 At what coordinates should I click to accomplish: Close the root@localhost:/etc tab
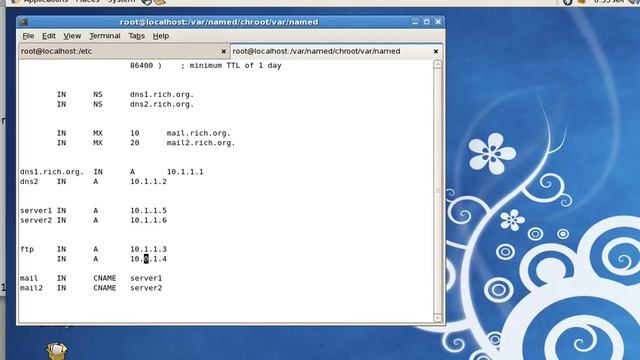pyautogui.click(x=224, y=51)
